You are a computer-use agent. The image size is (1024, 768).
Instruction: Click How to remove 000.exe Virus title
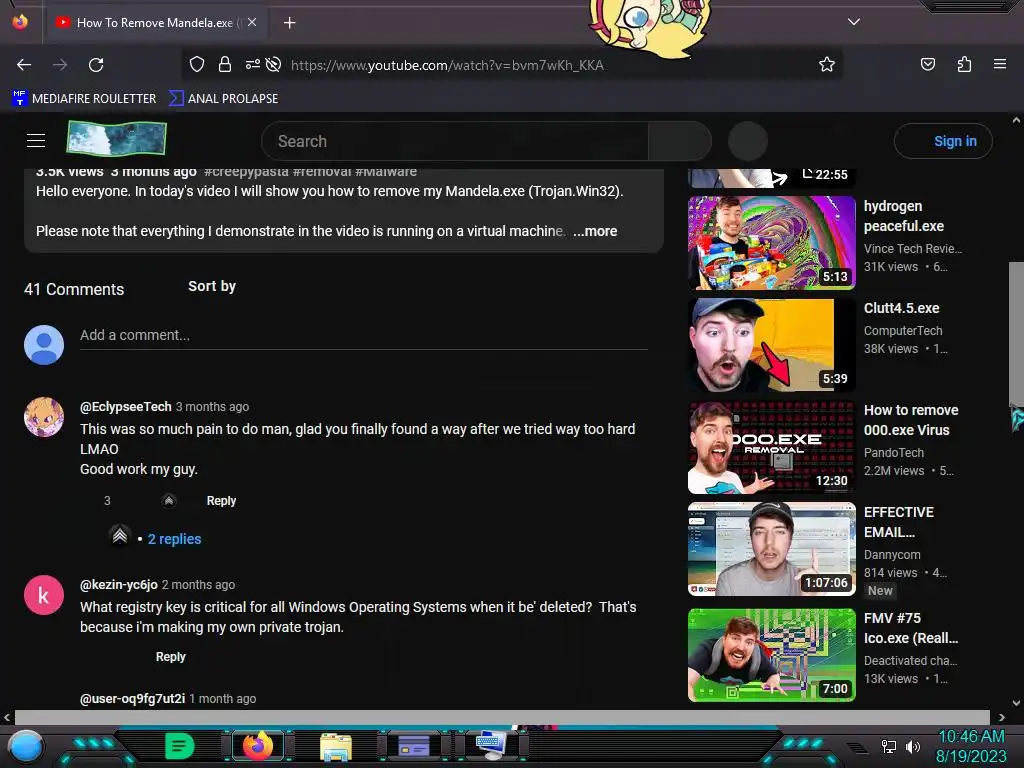tap(911, 420)
